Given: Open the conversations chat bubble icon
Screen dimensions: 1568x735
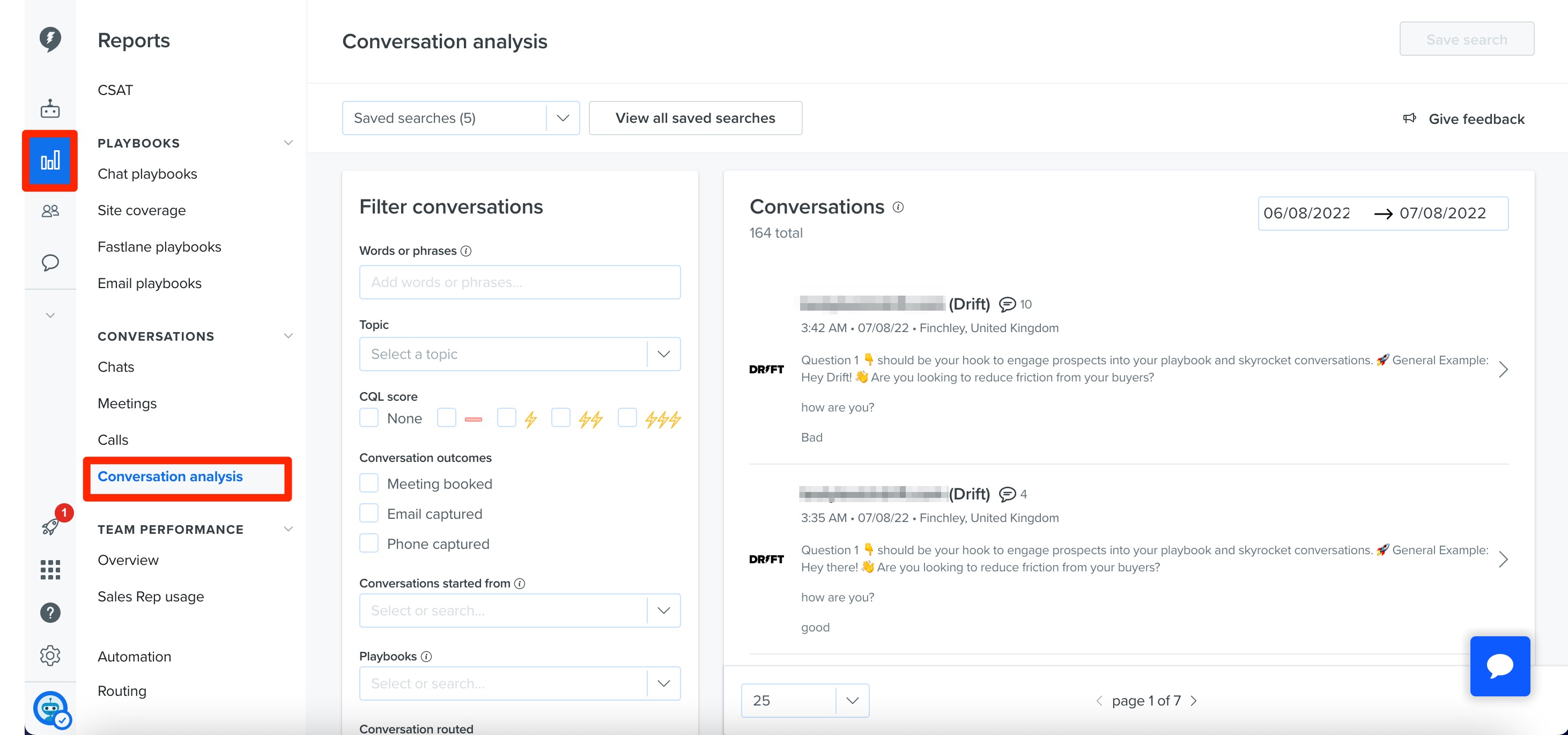Looking at the screenshot, I should (50, 262).
